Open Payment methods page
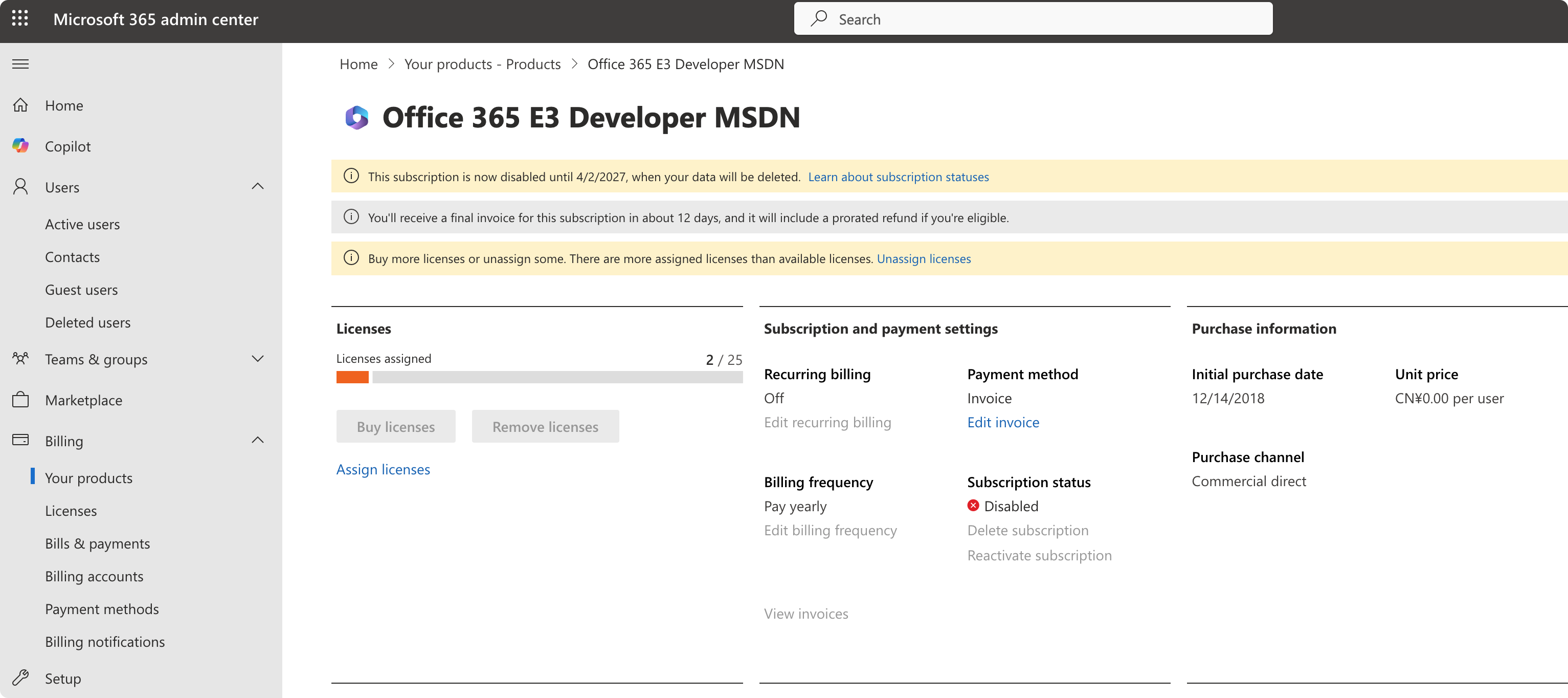 (102, 609)
